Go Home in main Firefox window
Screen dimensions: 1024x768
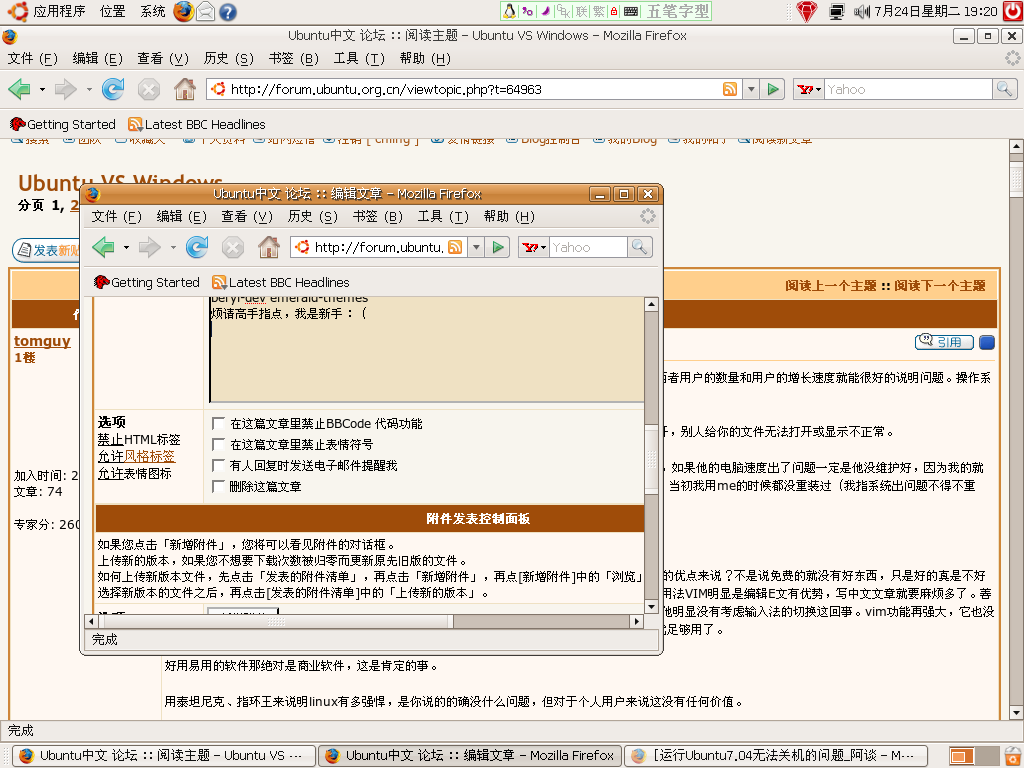coord(185,89)
